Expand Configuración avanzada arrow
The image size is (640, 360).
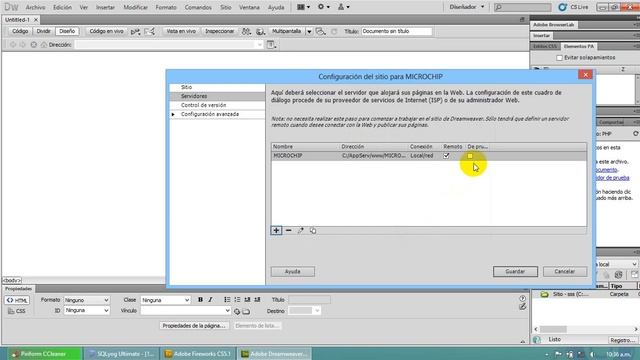(173, 114)
